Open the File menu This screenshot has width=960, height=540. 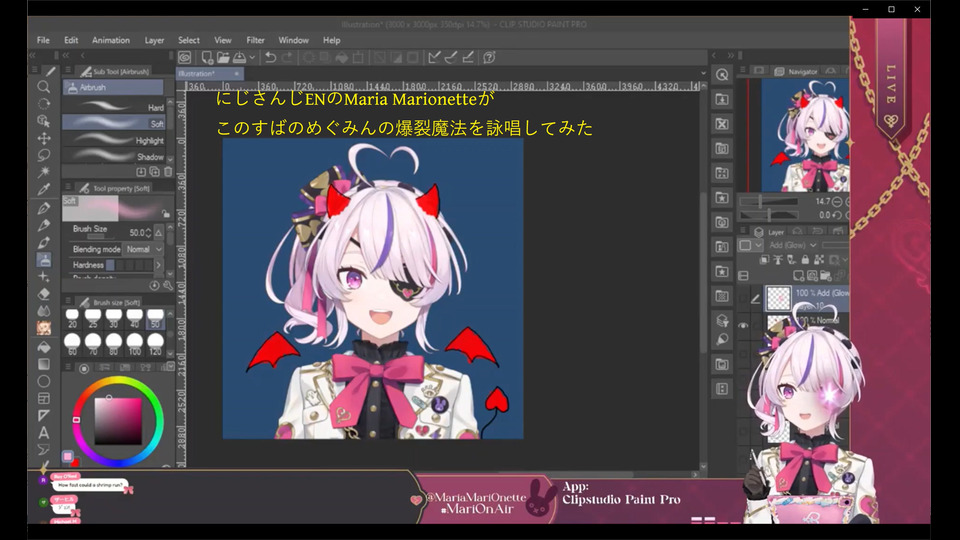pyautogui.click(x=43, y=40)
